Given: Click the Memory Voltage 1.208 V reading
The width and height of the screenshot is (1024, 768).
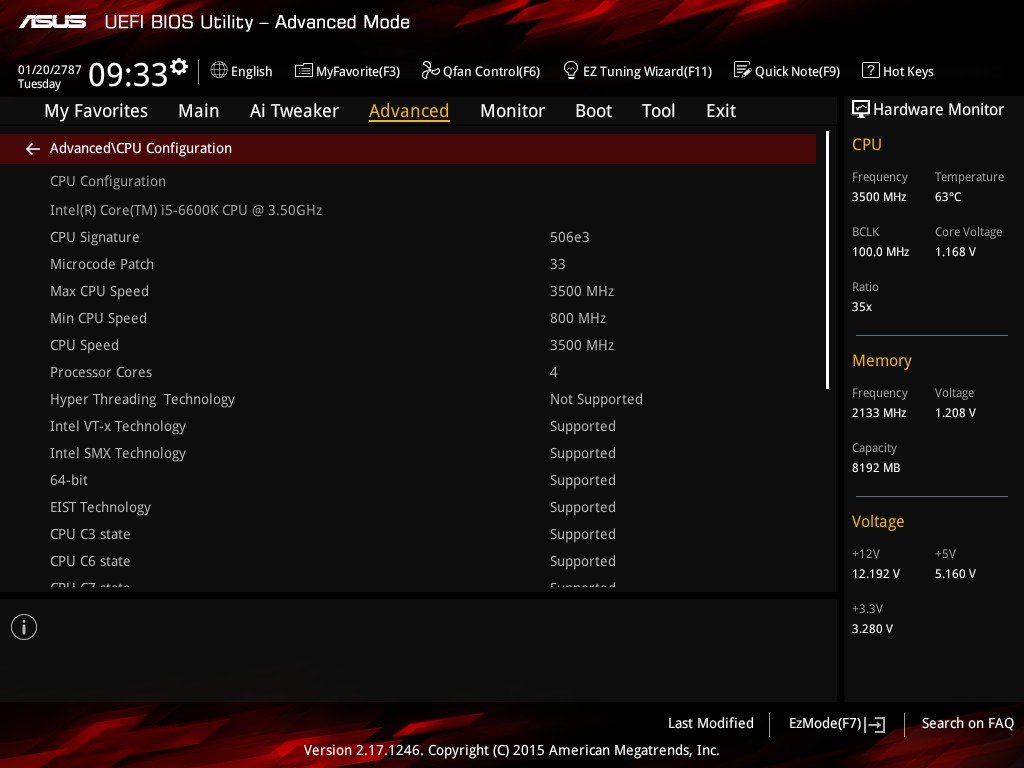Looking at the screenshot, I should 955,413.
